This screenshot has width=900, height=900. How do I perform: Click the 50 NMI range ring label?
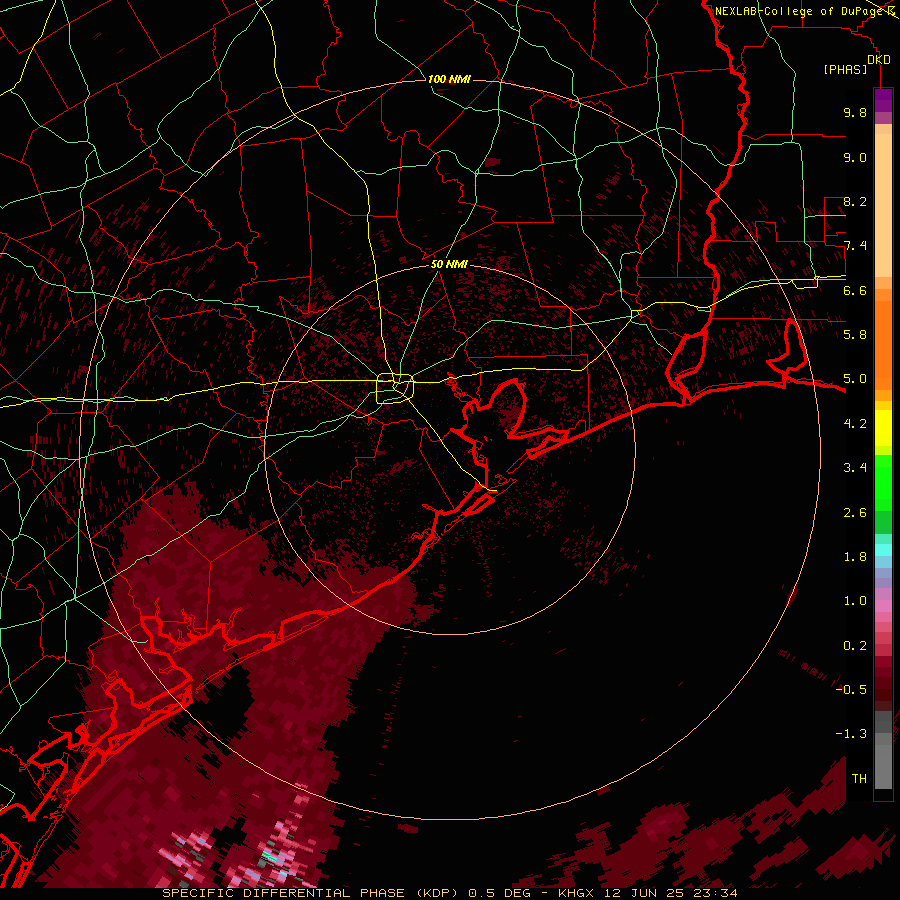point(449,264)
